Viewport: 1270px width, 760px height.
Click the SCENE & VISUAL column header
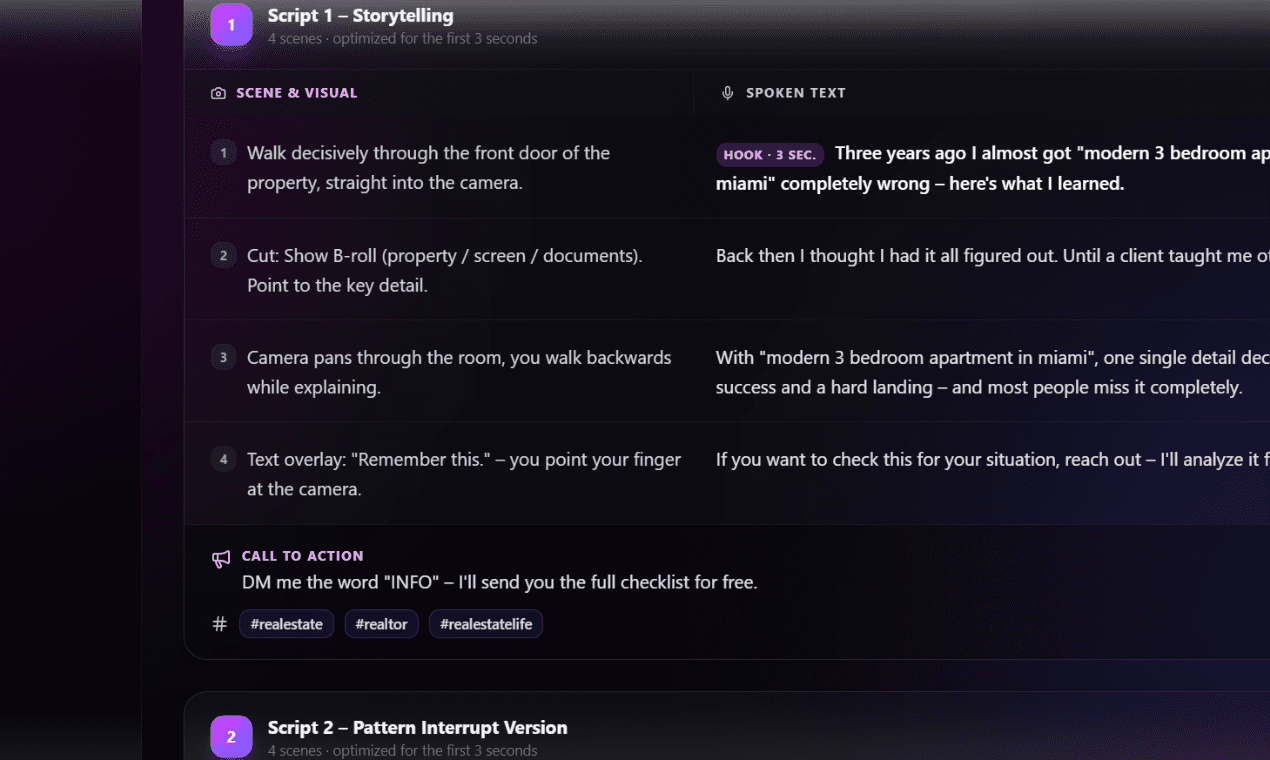pos(296,93)
